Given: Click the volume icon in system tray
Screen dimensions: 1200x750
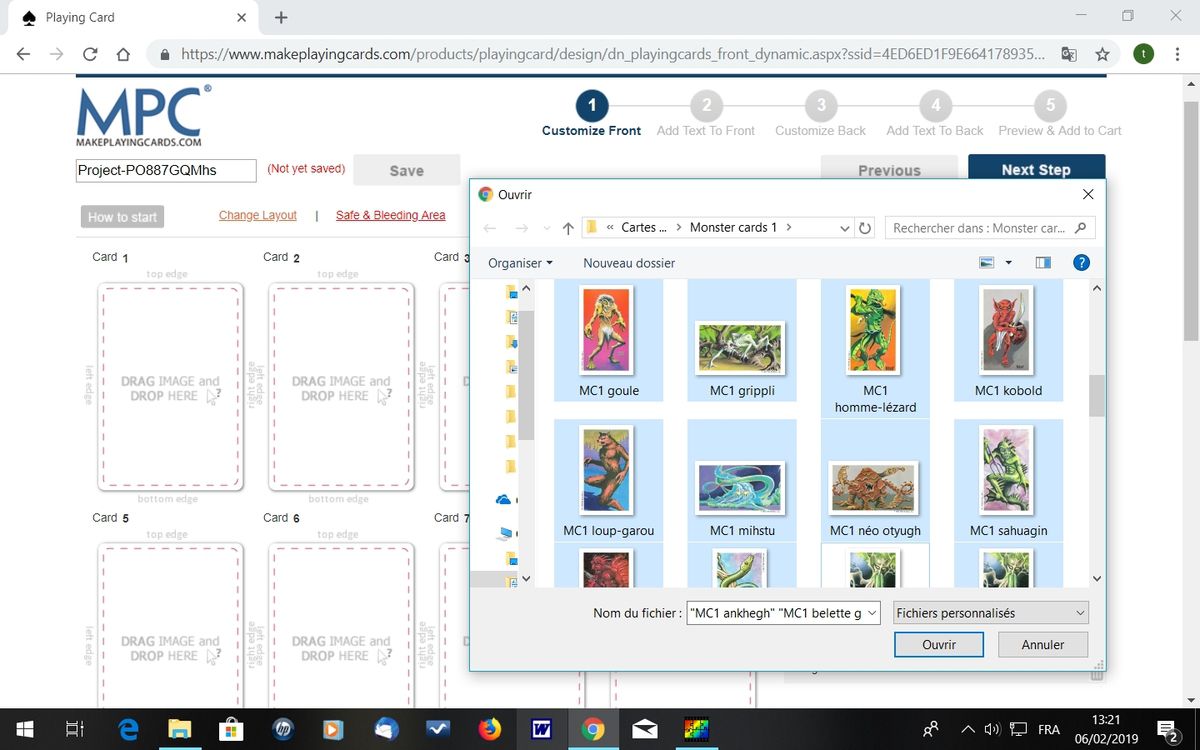Looking at the screenshot, I should pos(993,729).
